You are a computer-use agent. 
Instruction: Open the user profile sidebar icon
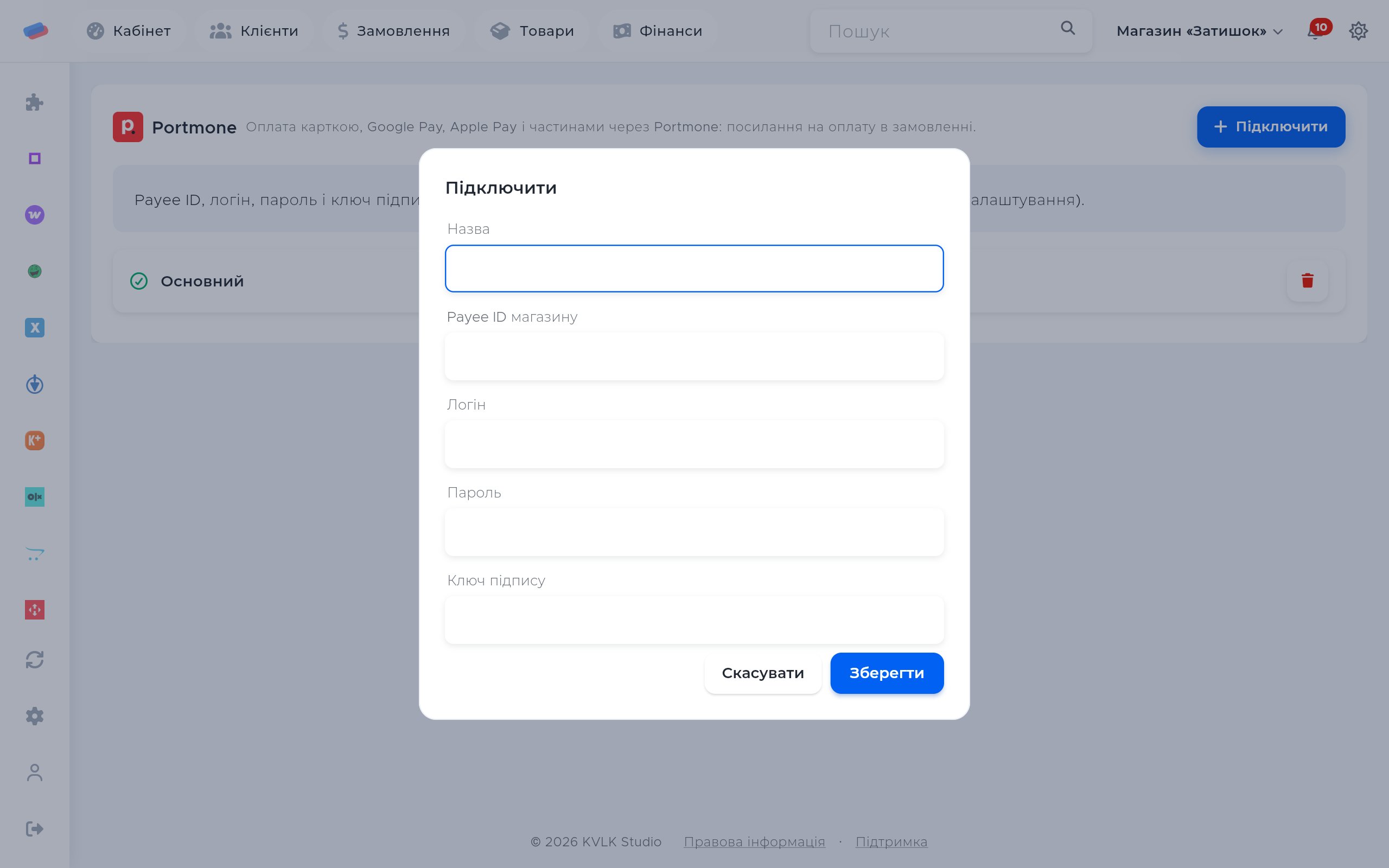[34, 772]
